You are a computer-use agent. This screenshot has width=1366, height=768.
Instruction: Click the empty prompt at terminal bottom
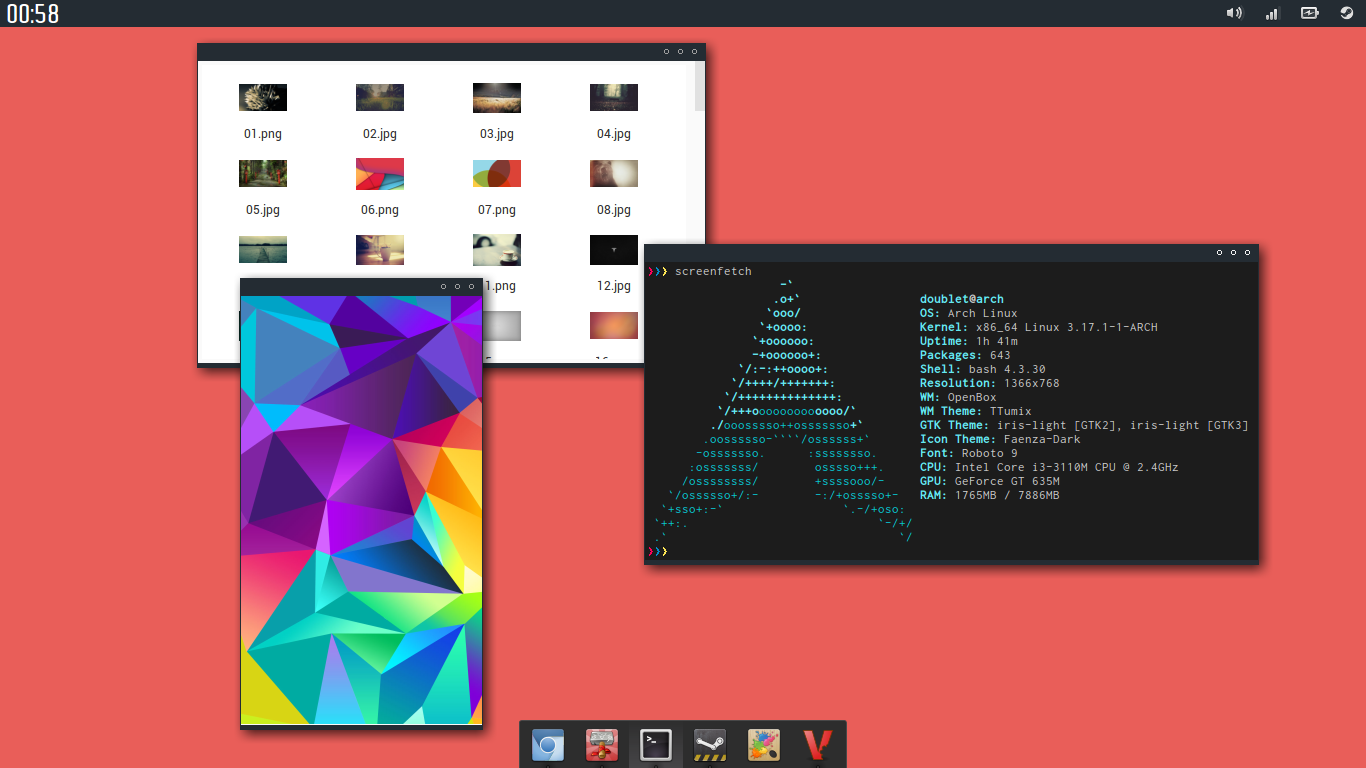pyautogui.click(x=658, y=551)
